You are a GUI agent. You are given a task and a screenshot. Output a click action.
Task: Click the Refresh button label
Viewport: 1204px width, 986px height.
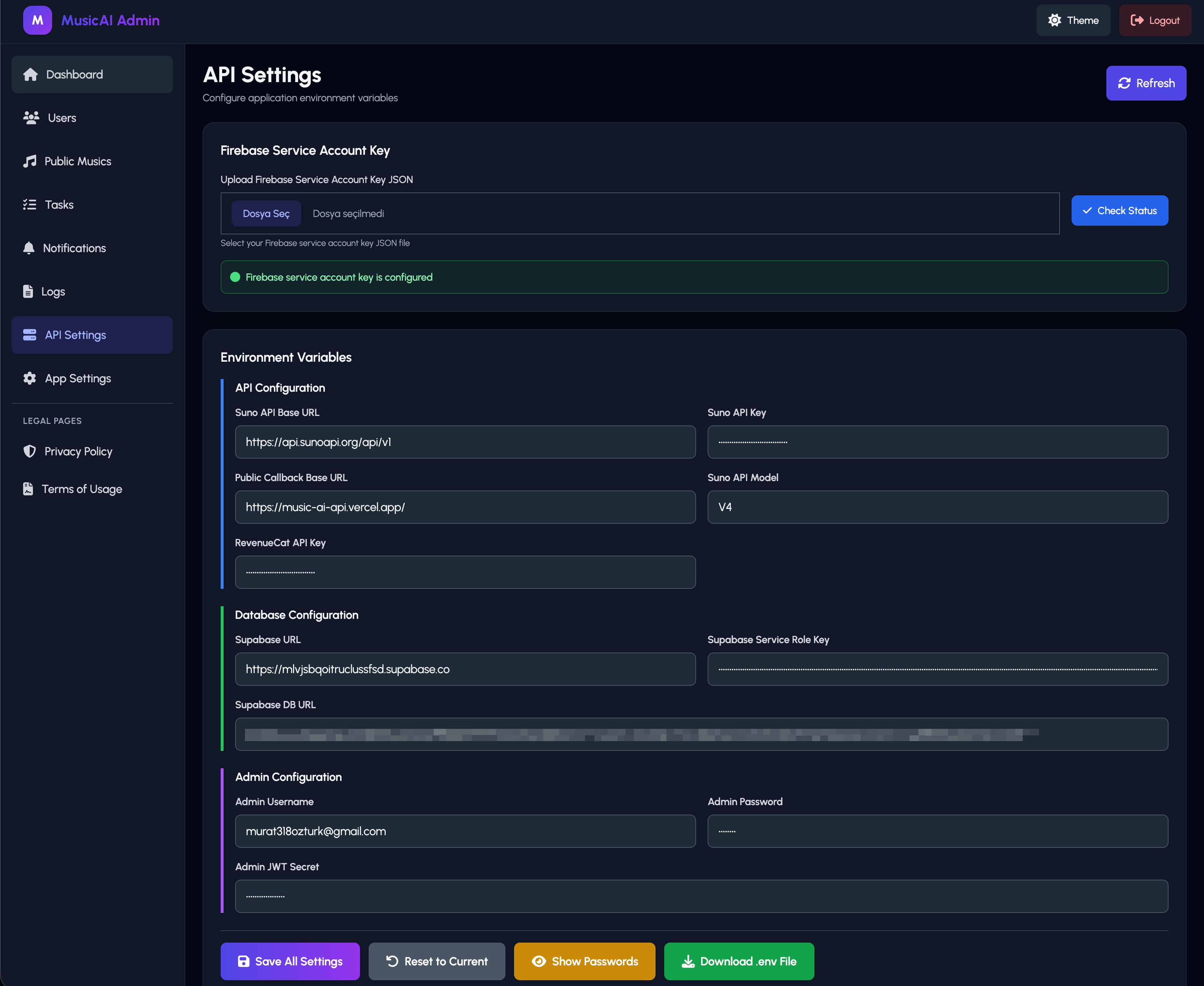(x=1155, y=84)
